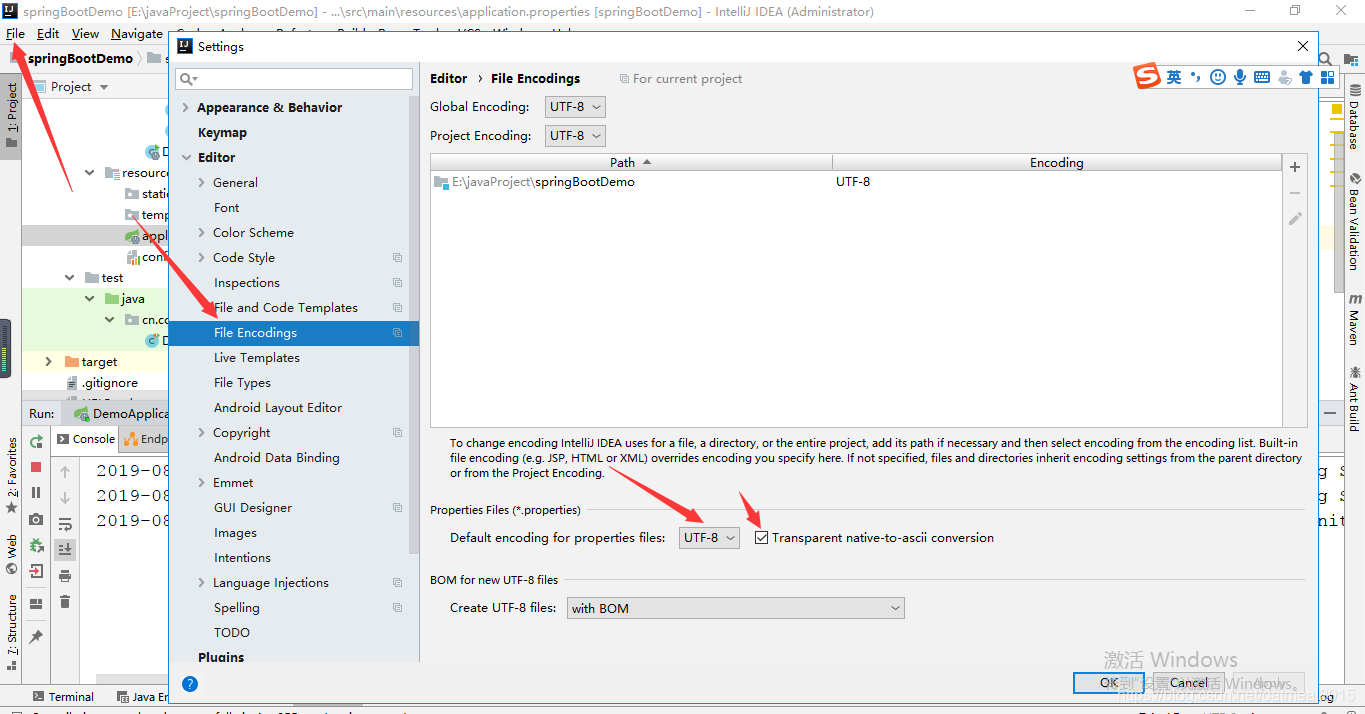Click the project-level marker beside Code Style
1365x714 pixels.
pos(397,258)
